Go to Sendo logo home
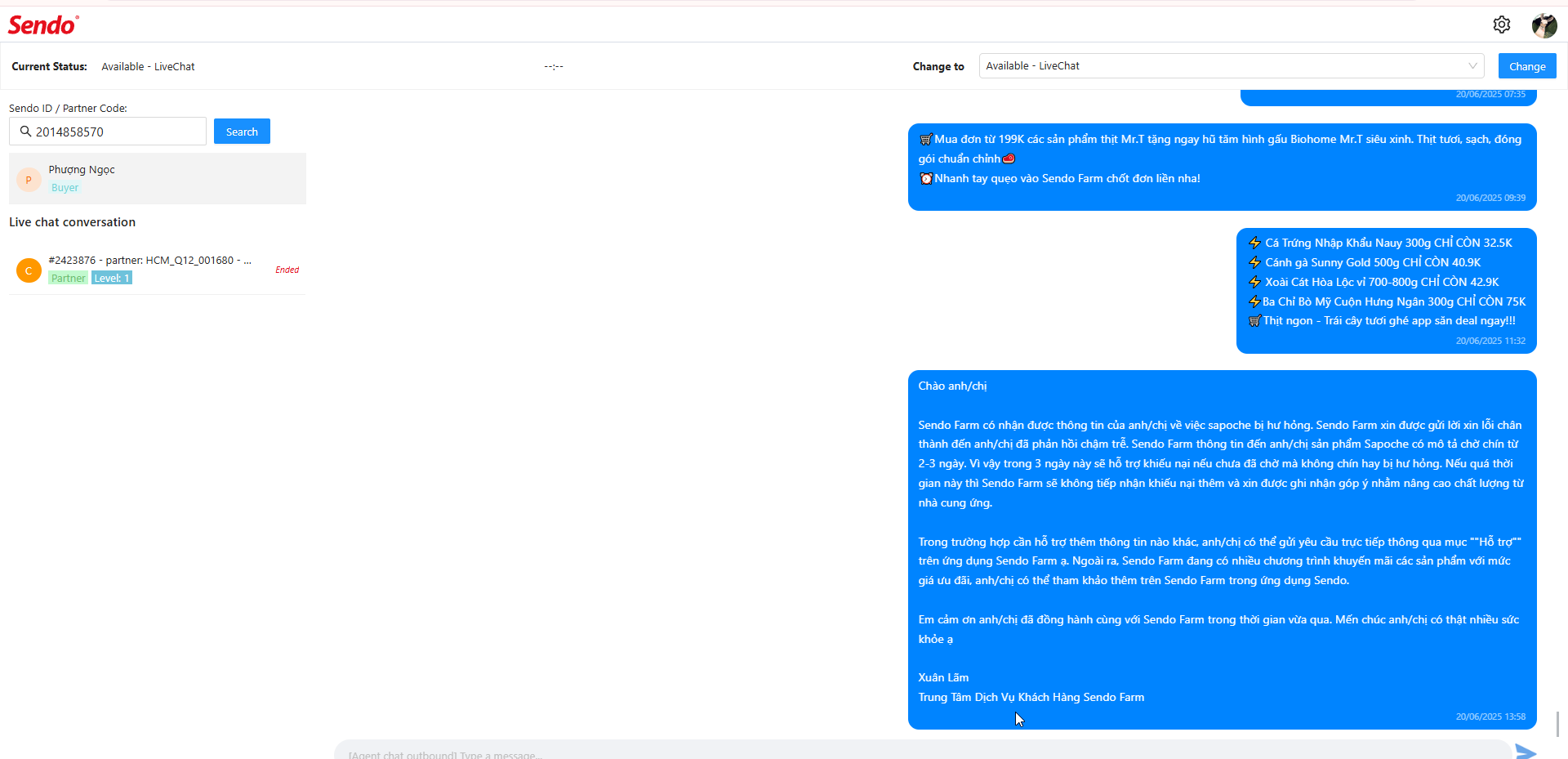 [43, 25]
